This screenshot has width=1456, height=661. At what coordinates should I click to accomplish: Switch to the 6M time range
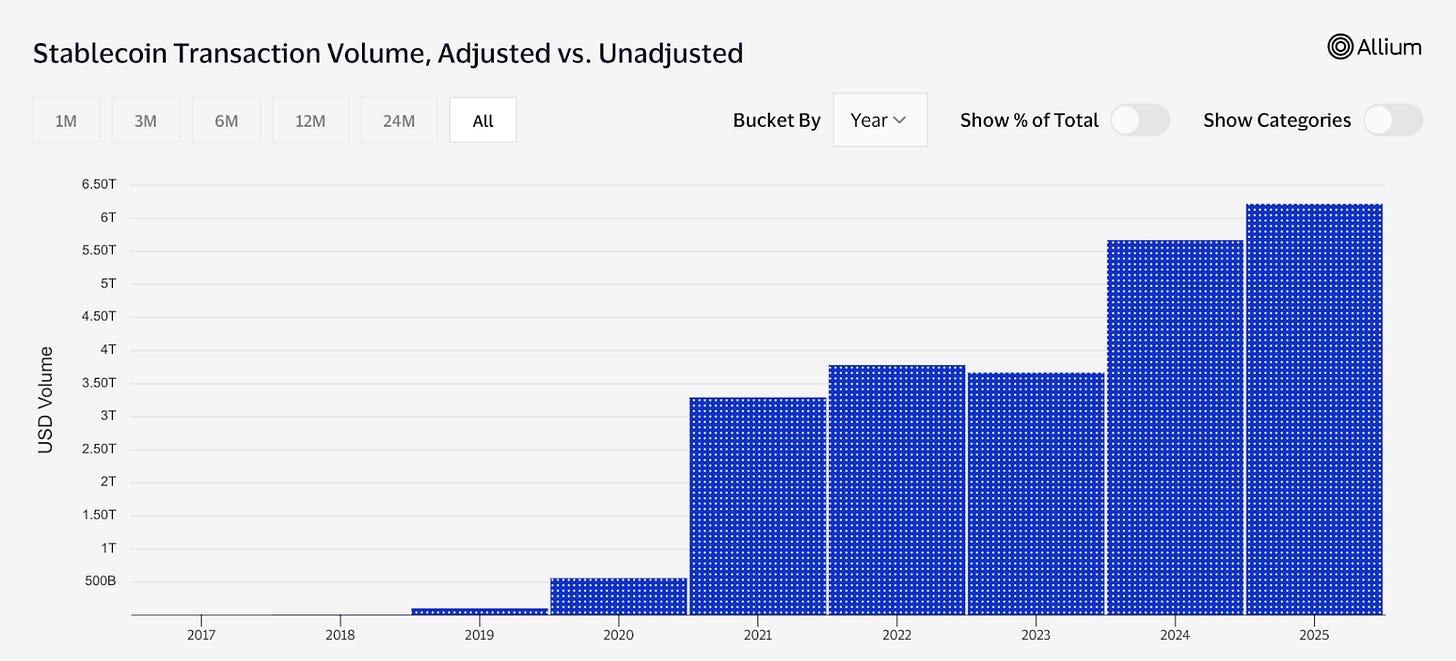click(x=226, y=120)
